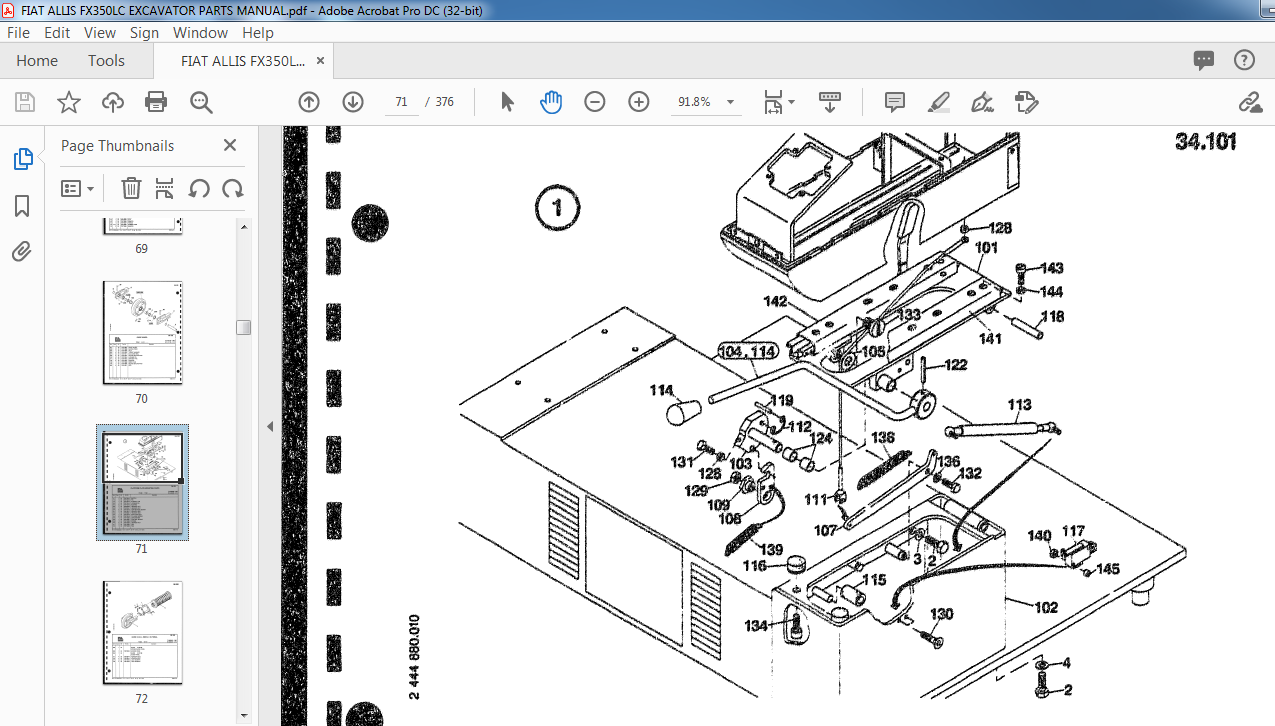Open the Find text magnifier tool
The width and height of the screenshot is (1275, 726).
tap(201, 102)
